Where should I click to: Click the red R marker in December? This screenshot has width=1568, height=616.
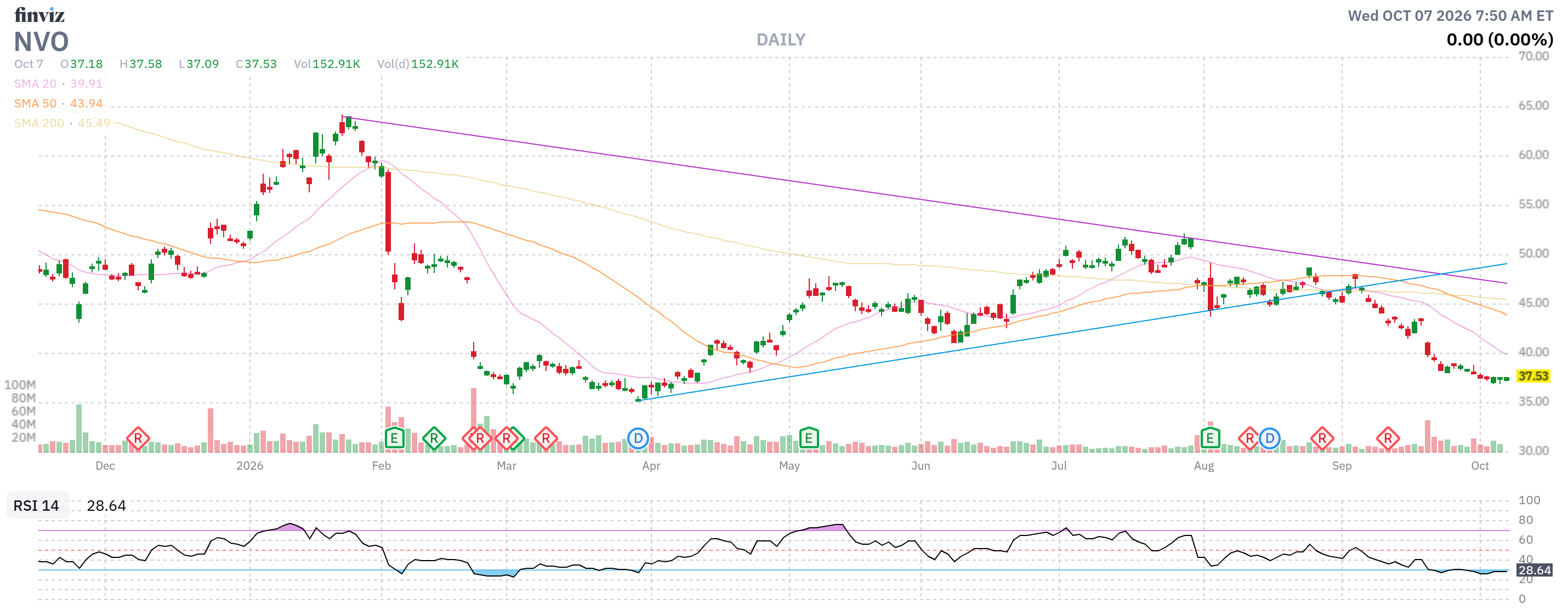tap(138, 438)
